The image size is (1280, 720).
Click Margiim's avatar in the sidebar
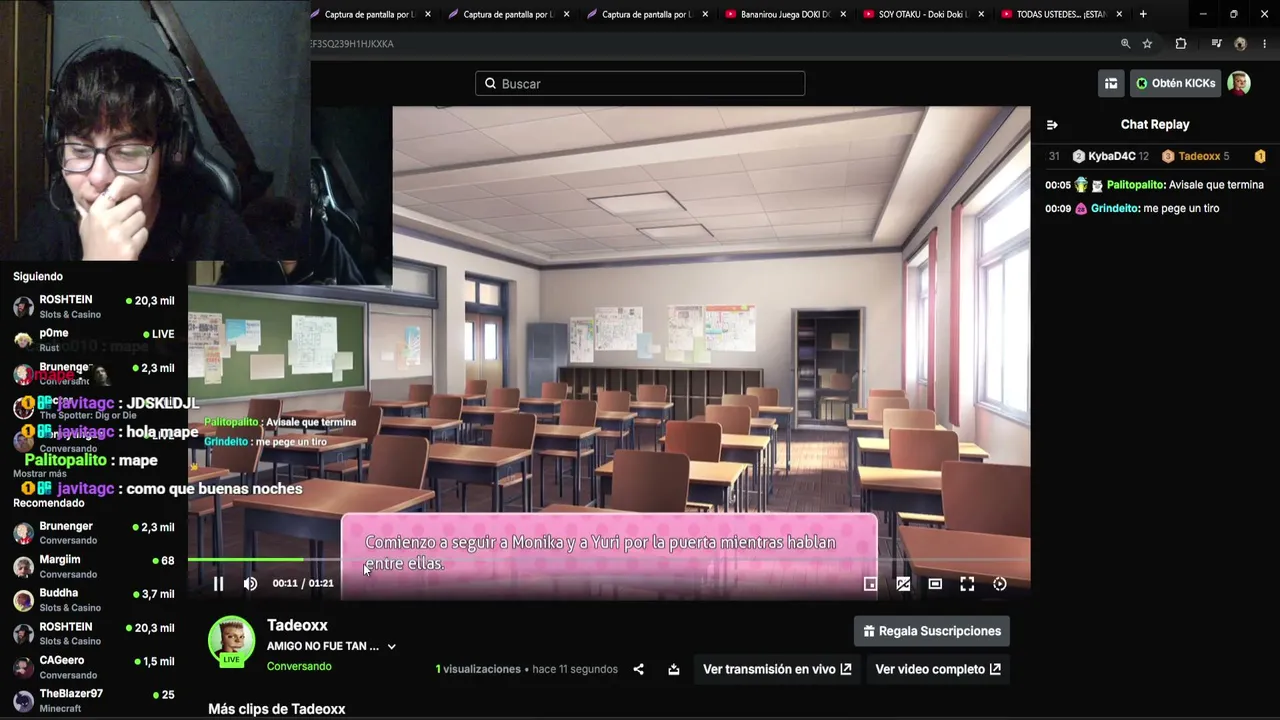point(23,567)
